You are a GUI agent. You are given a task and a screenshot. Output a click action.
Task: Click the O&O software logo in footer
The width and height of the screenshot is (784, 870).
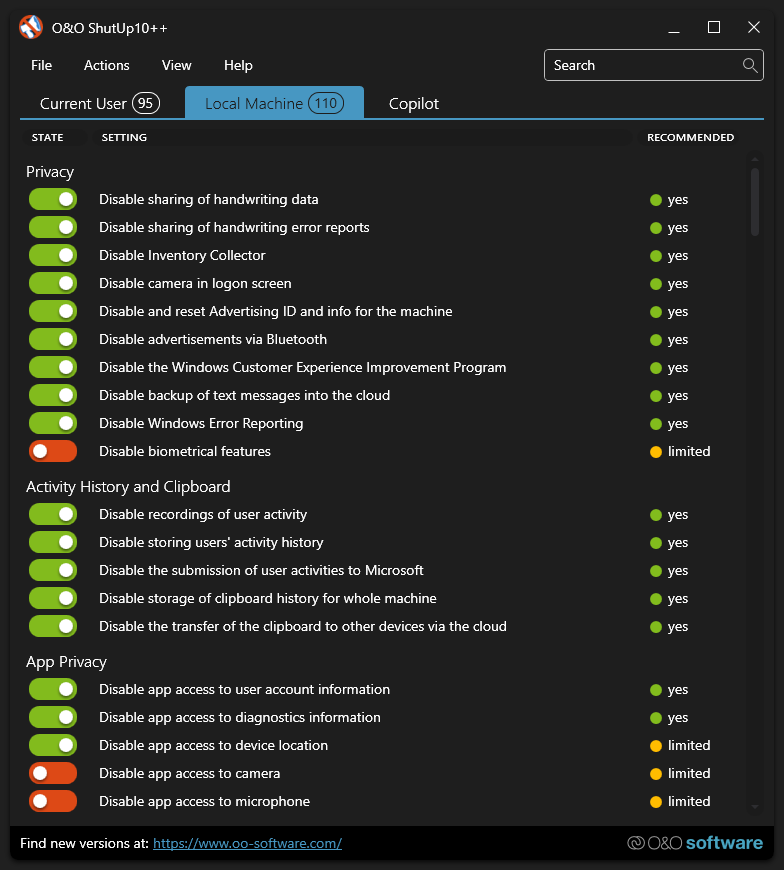click(x=694, y=843)
